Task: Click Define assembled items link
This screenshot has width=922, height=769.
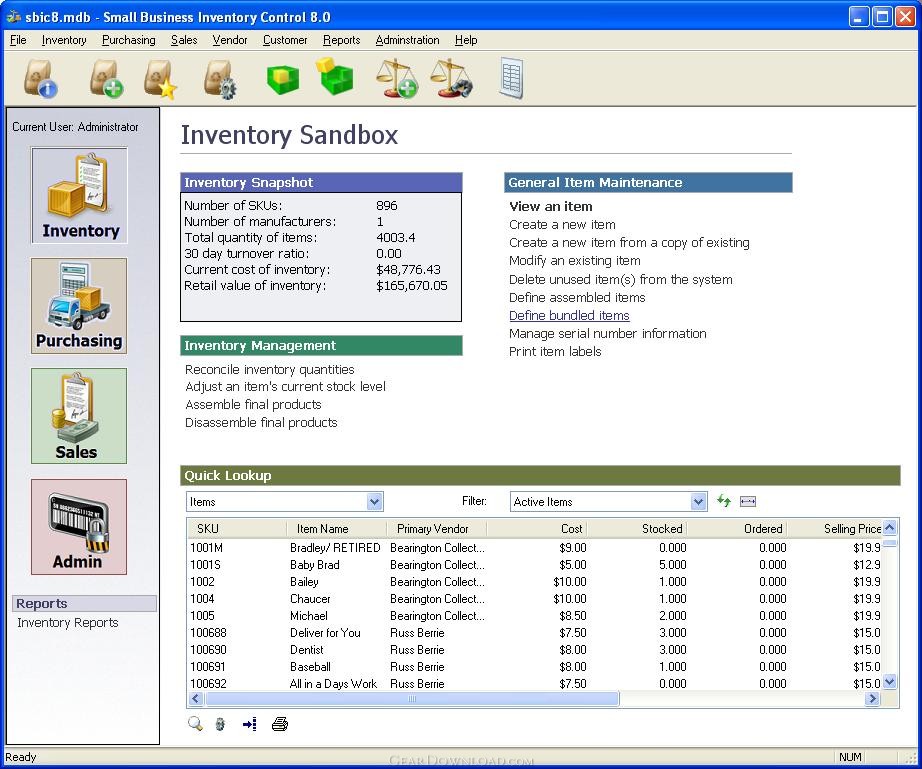Action: click(577, 297)
